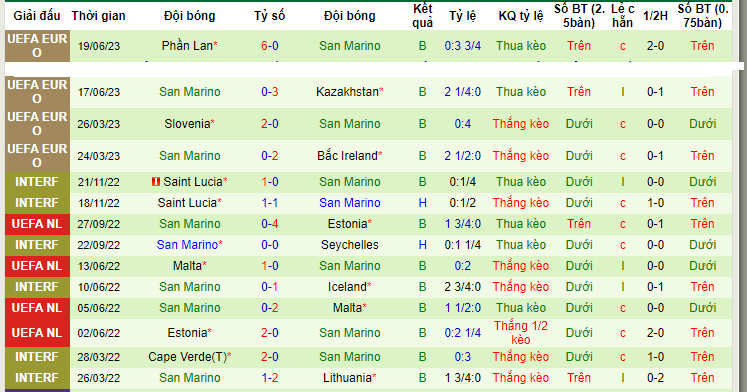This screenshot has height=392, width=747.
Task: Open the Phần Lan team link
Action: click(x=187, y=46)
